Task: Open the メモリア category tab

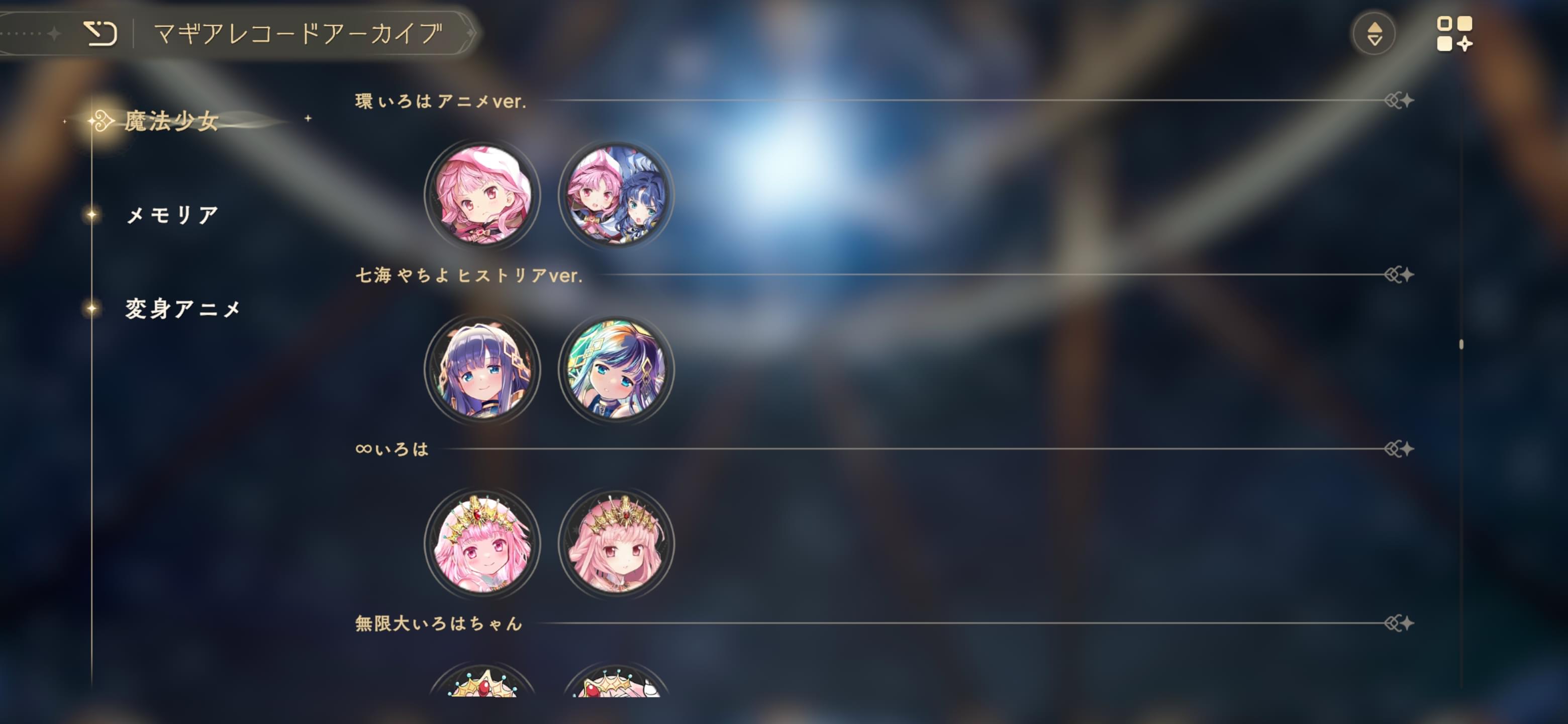Action: [172, 214]
